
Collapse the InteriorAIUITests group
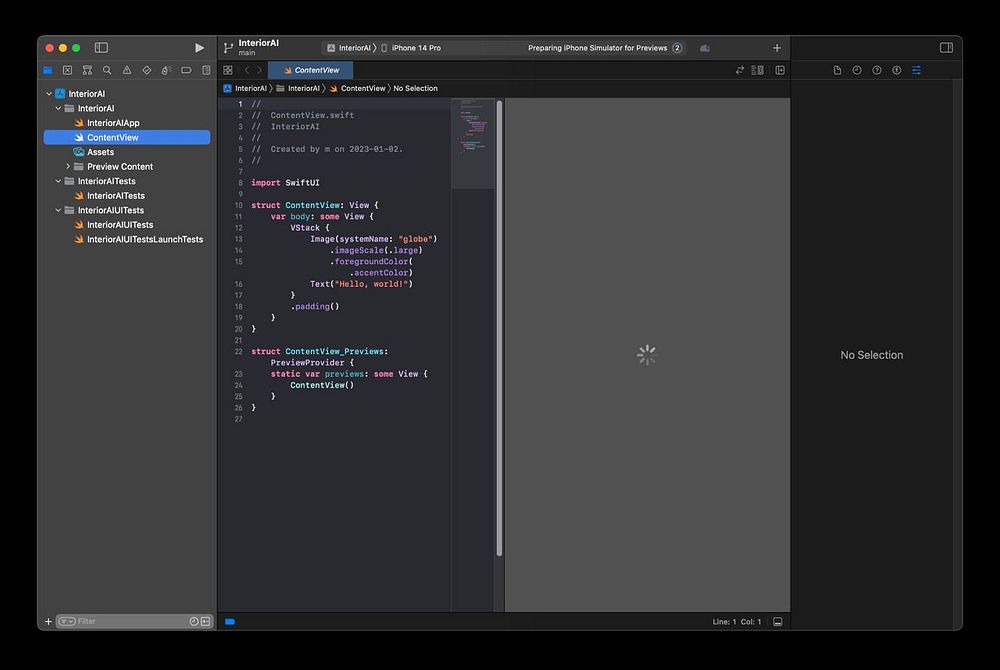point(58,210)
